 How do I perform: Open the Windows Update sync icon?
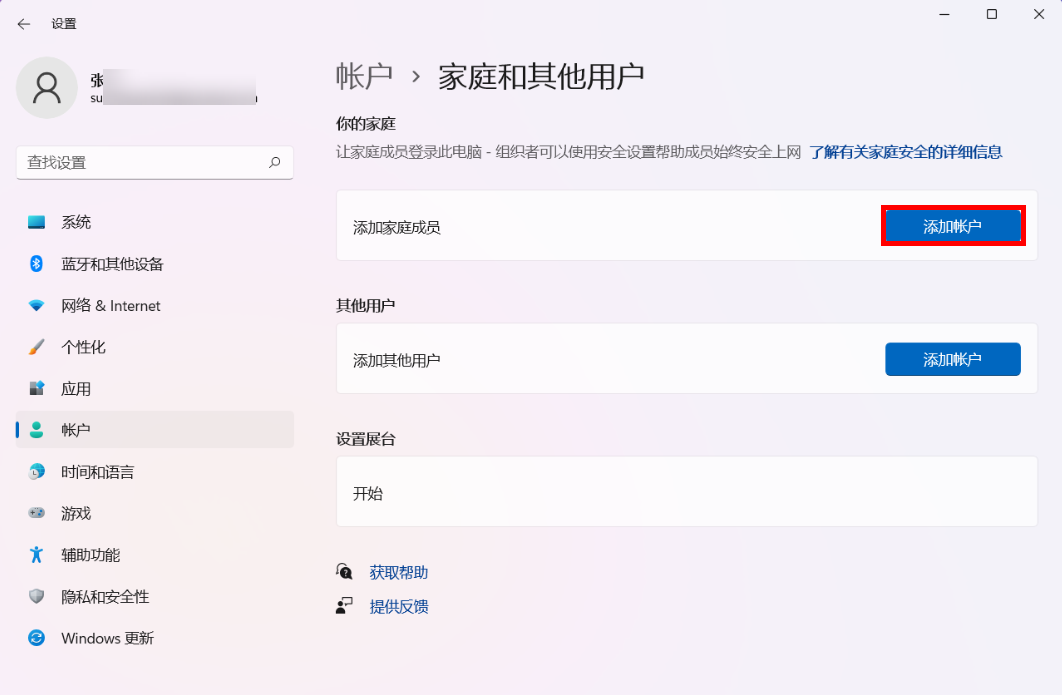click(37, 638)
